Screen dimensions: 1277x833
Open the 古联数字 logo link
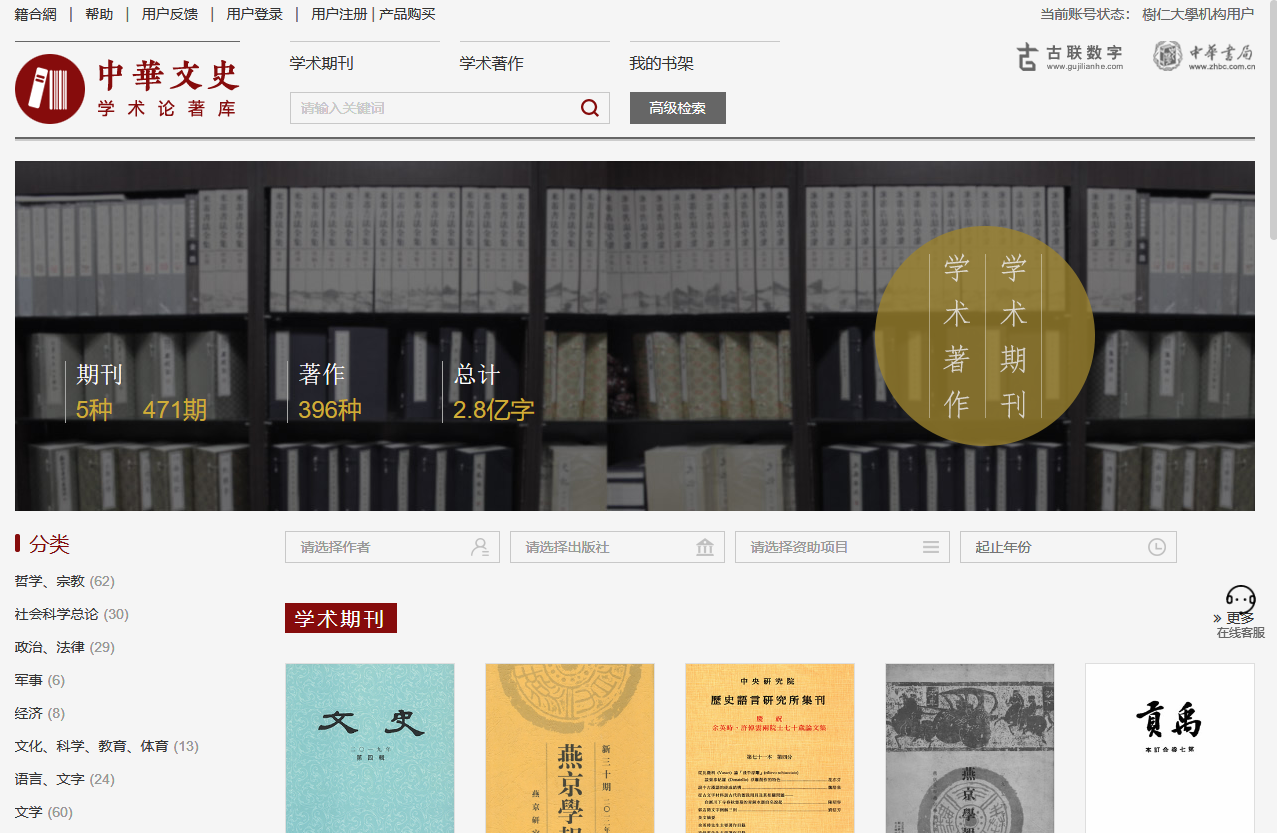coord(1069,57)
